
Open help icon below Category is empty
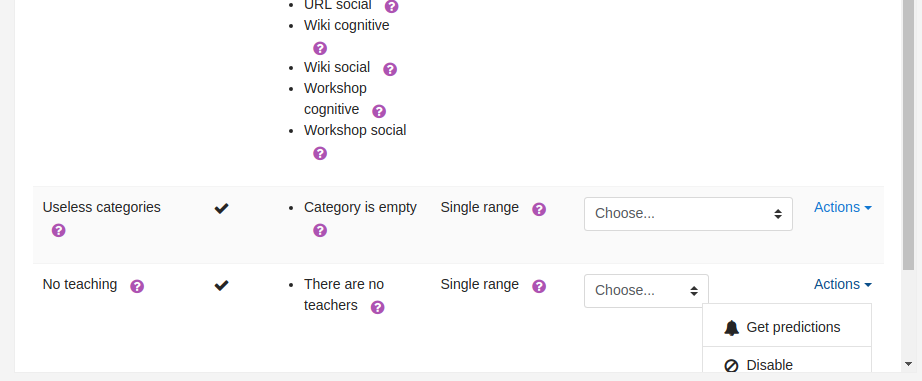320,230
